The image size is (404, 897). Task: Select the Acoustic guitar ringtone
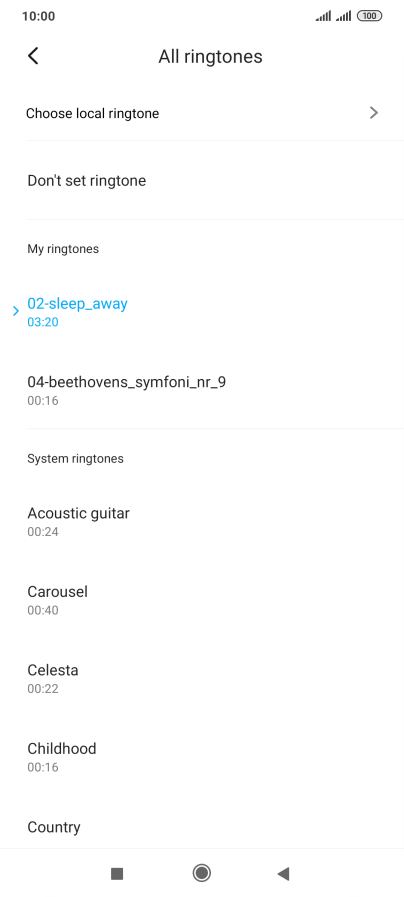click(202, 521)
